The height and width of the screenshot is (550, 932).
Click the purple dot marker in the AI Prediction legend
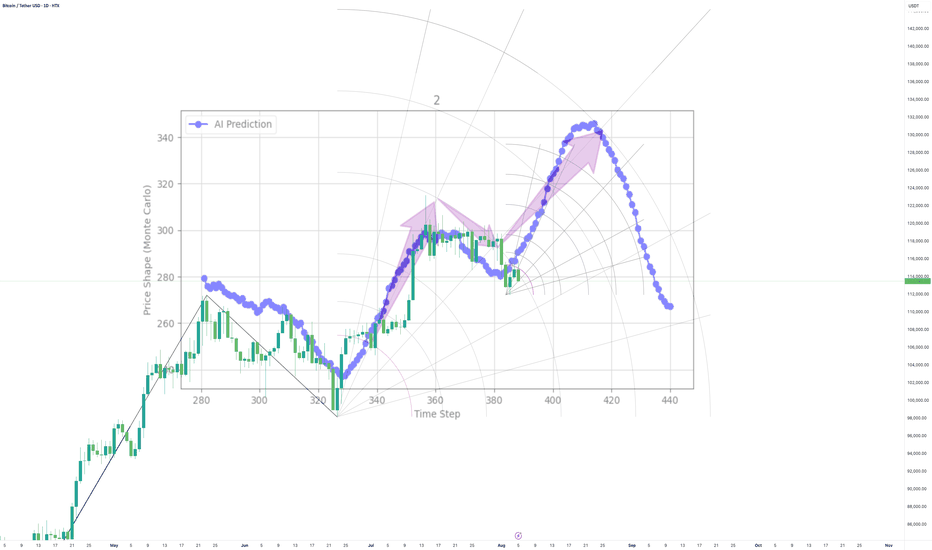pos(198,124)
